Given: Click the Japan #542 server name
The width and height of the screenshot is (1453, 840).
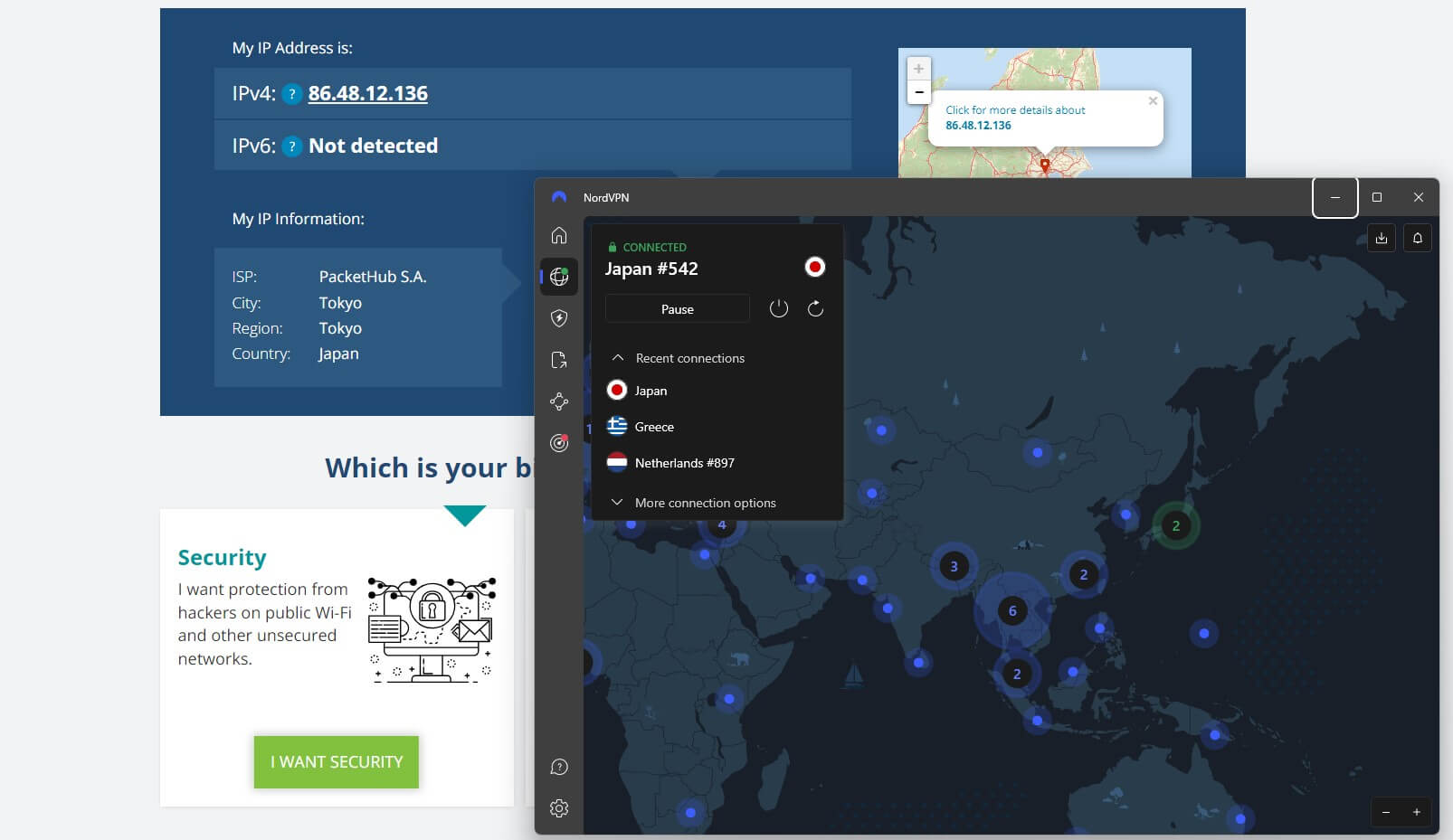Looking at the screenshot, I should pos(651,269).
